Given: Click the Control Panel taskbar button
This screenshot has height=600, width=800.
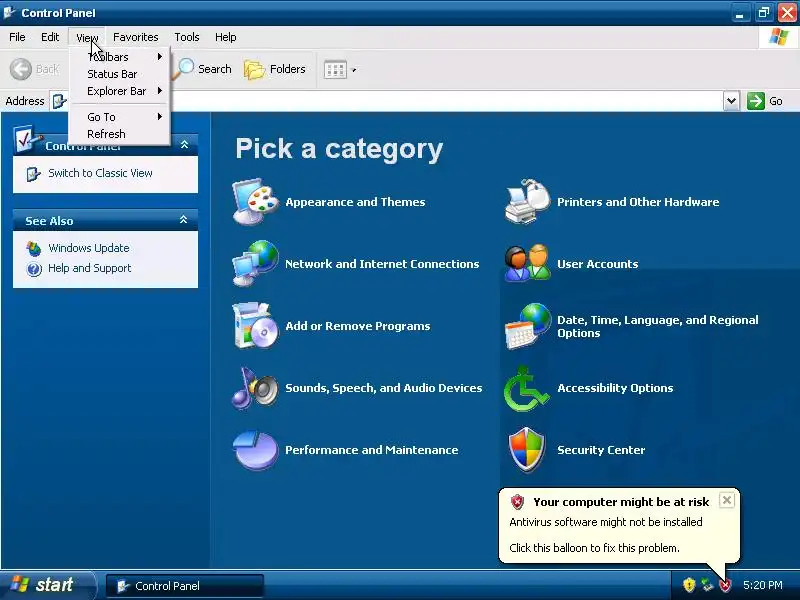Looking at the screenshot, I should tap(185, 586).
